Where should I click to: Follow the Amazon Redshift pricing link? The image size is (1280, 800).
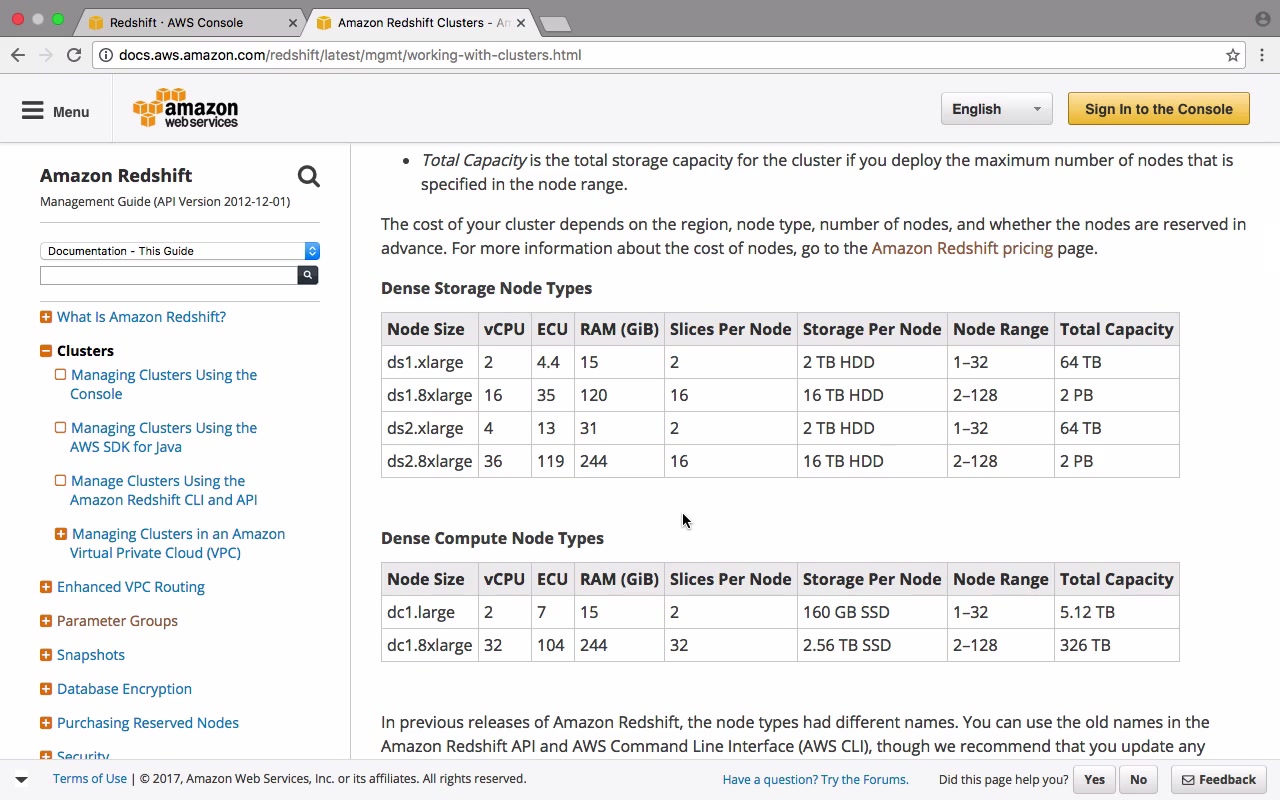coord(962,248)
